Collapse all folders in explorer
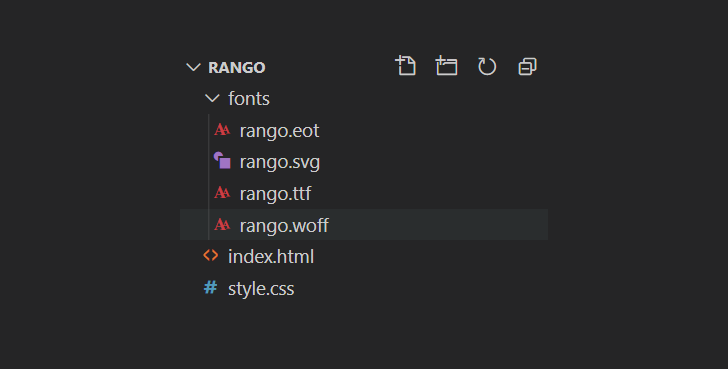The image size is (728, 369). 527,66
